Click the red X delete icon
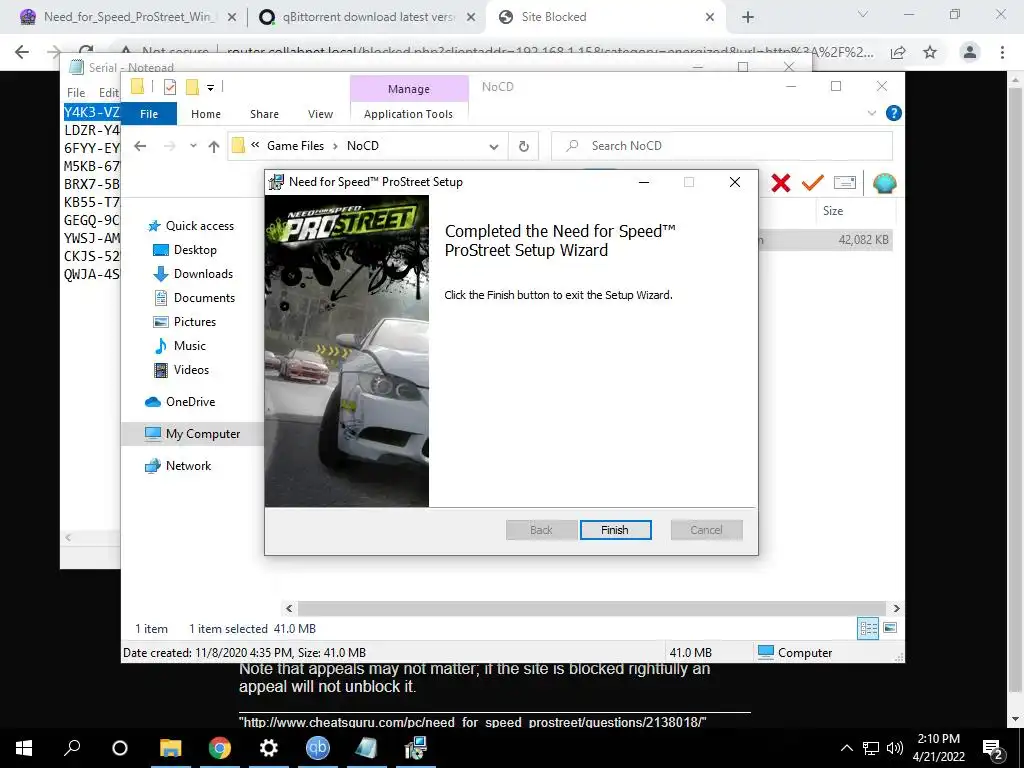Screen dimensions: 1024x768 tap(780, 183)
